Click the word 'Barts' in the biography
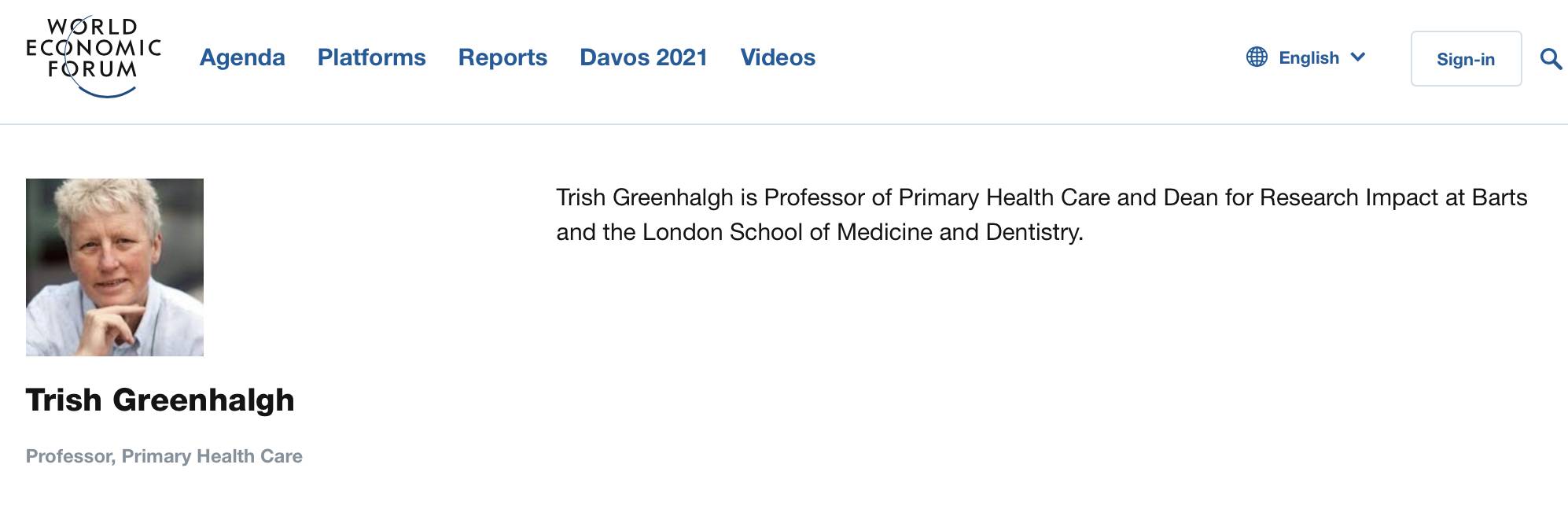 click(1500, 197)
